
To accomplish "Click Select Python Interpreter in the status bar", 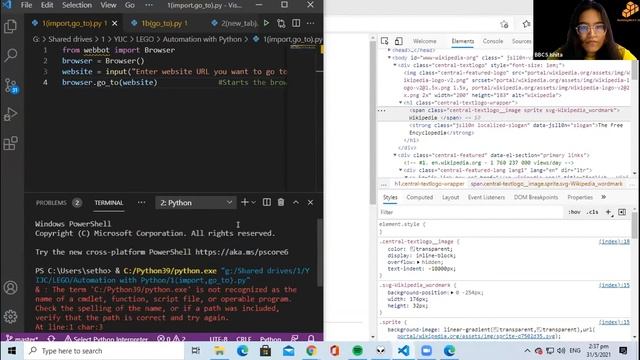I will tap(106, 339).
